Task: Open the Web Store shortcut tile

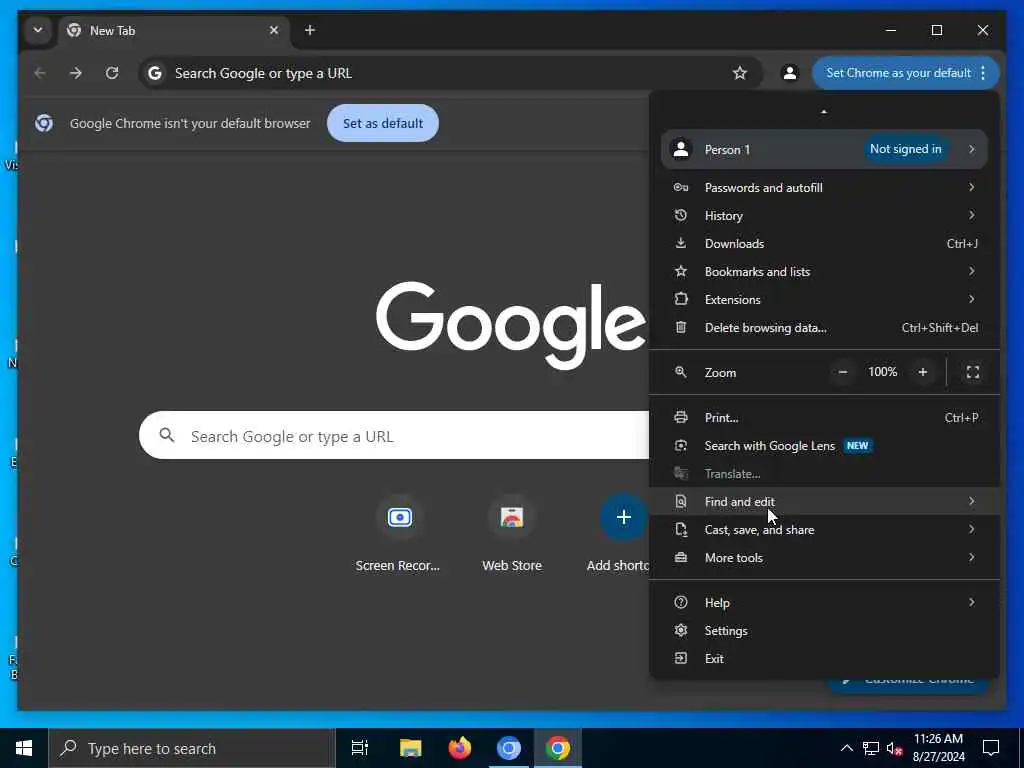Action: (512, 533)
